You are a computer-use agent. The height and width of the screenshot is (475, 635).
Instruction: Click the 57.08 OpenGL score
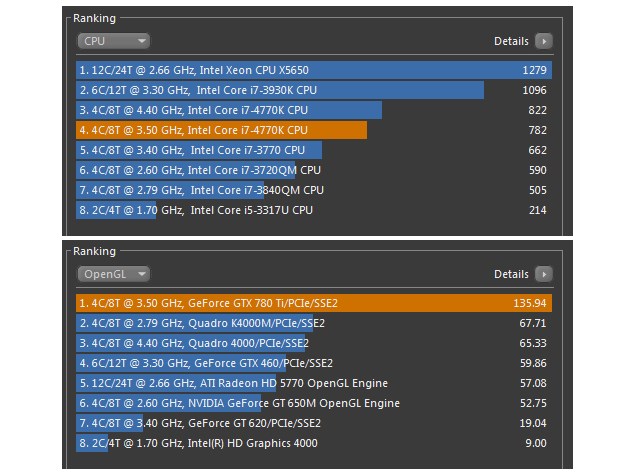click(x=533, y=383)
